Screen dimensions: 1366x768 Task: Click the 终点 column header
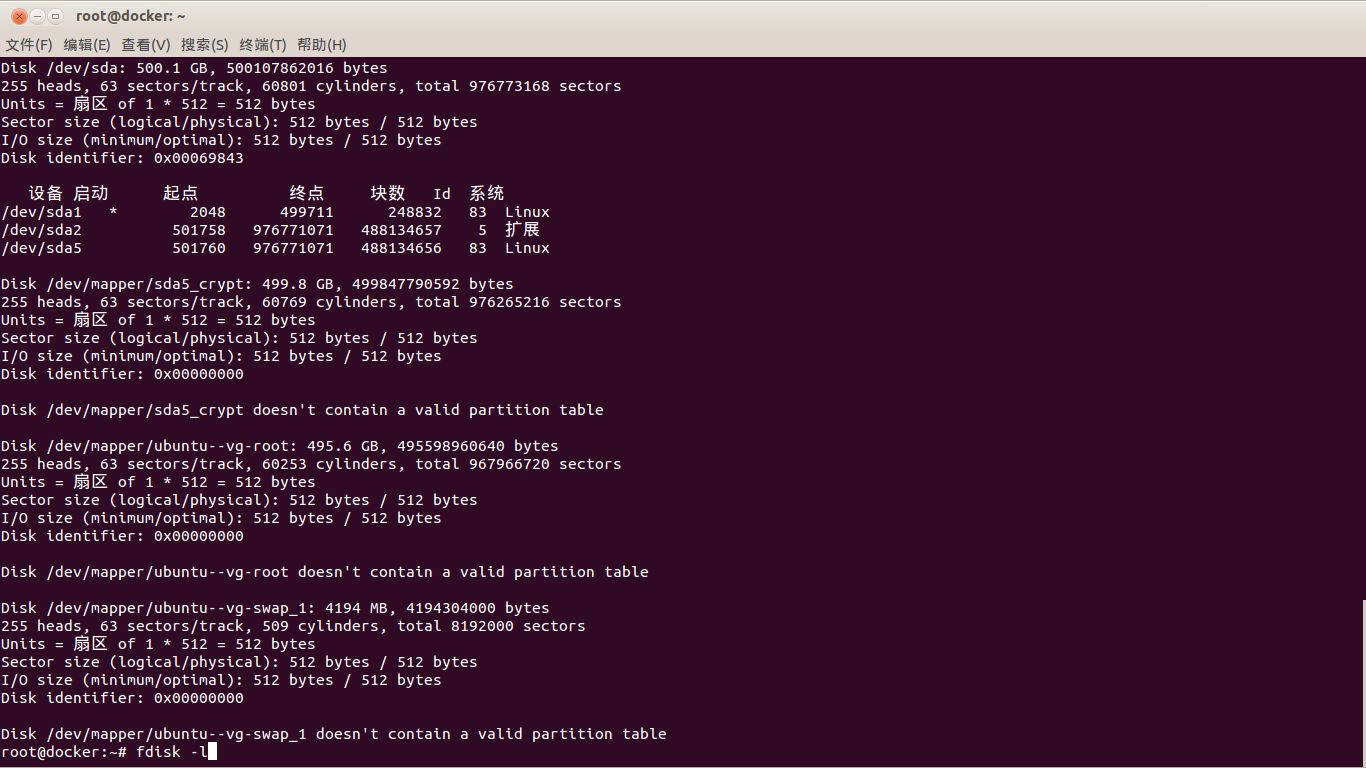click(x=307, y=194)
